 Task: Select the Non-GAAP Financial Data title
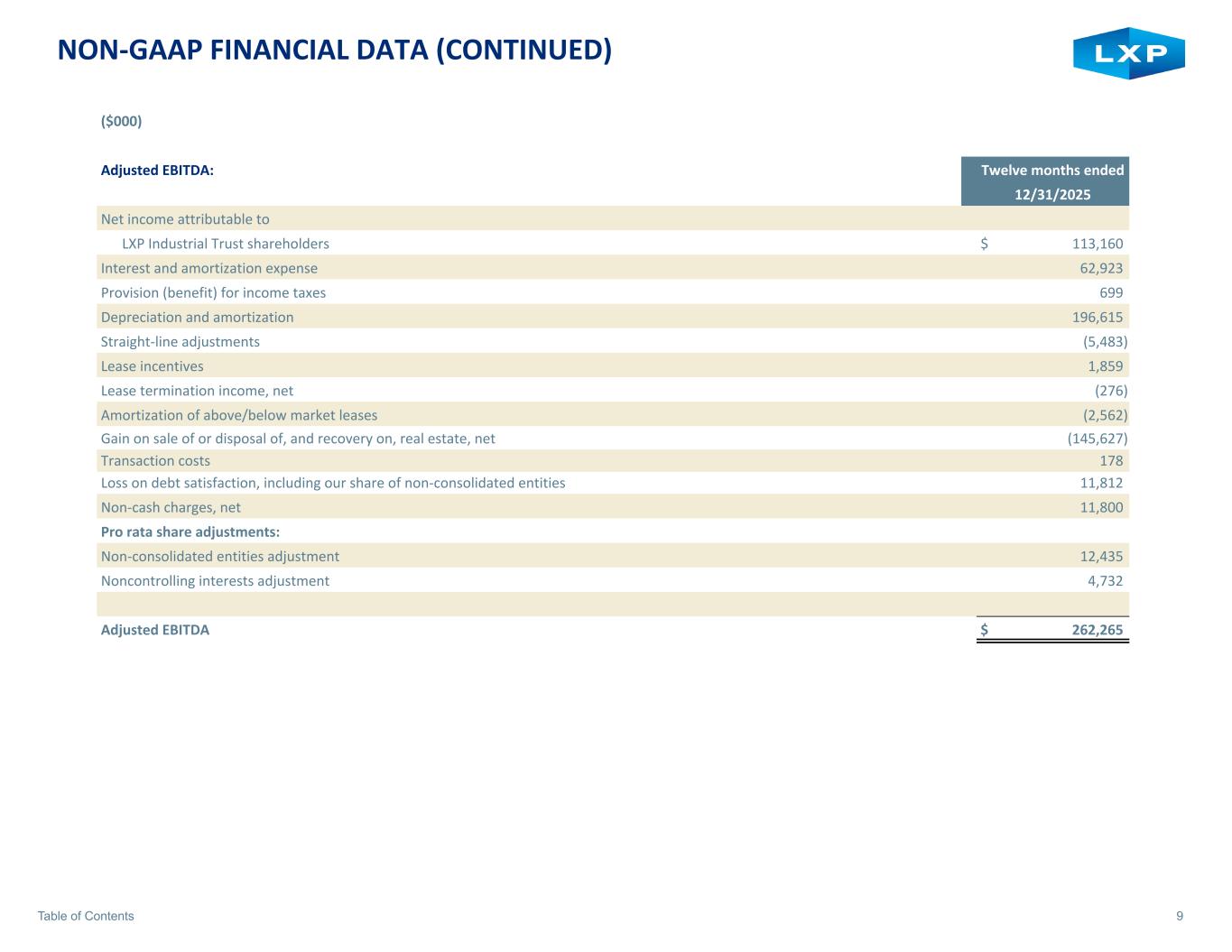coord(334,51)
